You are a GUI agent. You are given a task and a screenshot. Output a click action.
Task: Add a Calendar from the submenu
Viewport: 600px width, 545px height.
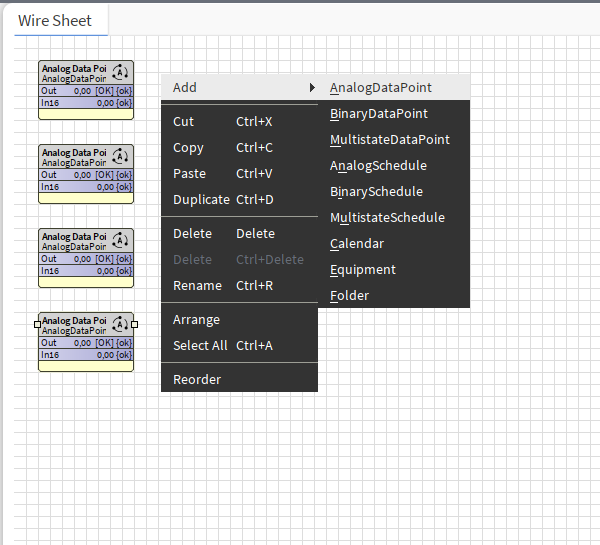click(x=357, y=244)
